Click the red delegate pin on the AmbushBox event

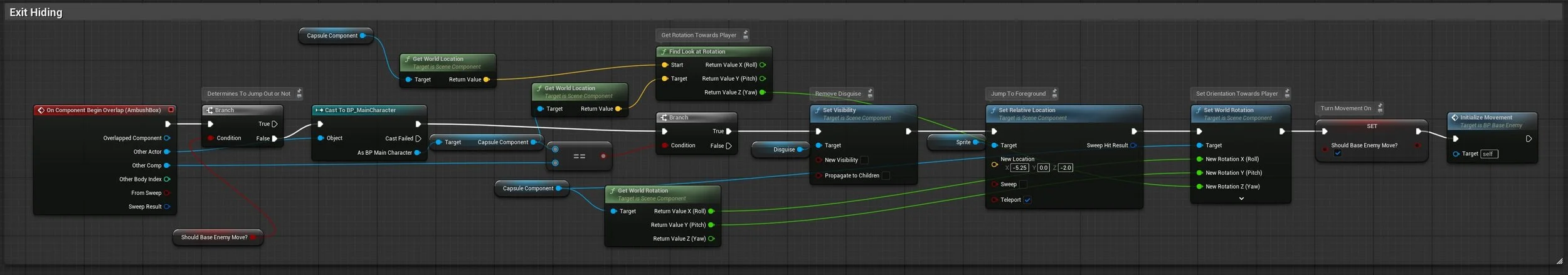pyautogui.click(x=171, y=110)
